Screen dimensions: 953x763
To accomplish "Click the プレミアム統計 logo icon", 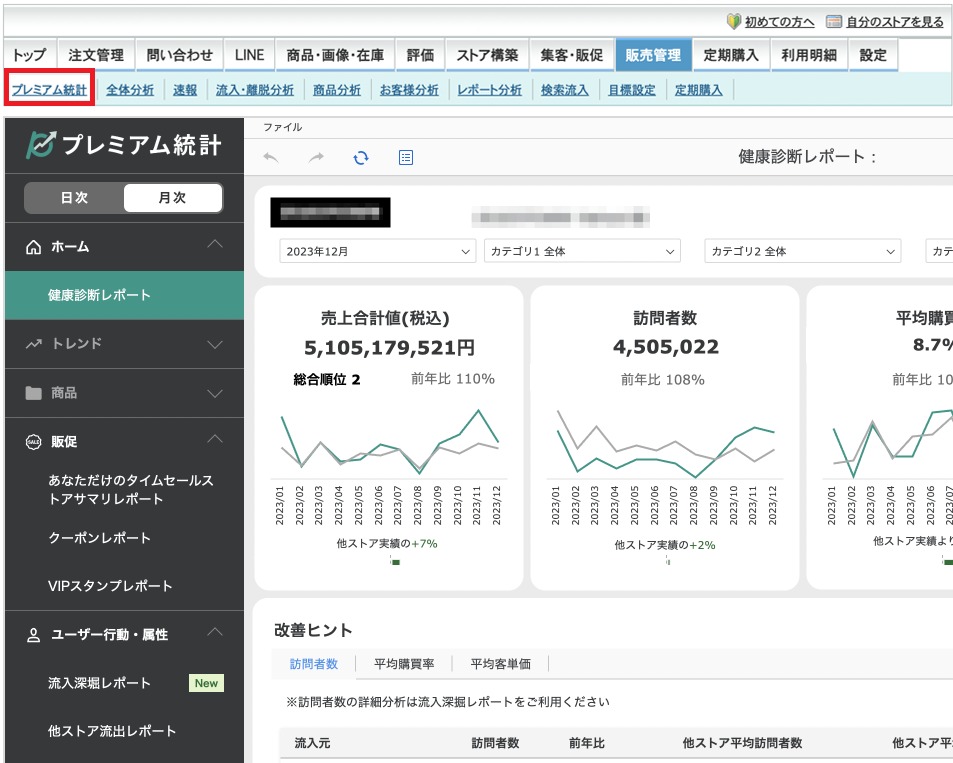I will (x=40, y=145).
